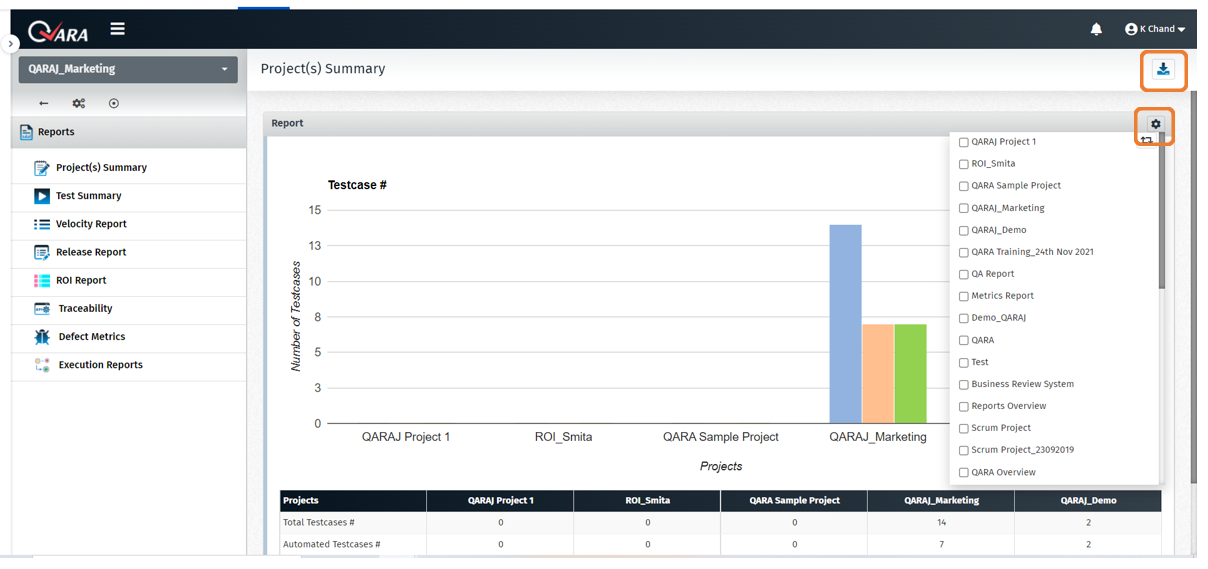This screenshot has height=569, width=1208.
Task: Click the Release Report icon
Action: click(41, 252)
